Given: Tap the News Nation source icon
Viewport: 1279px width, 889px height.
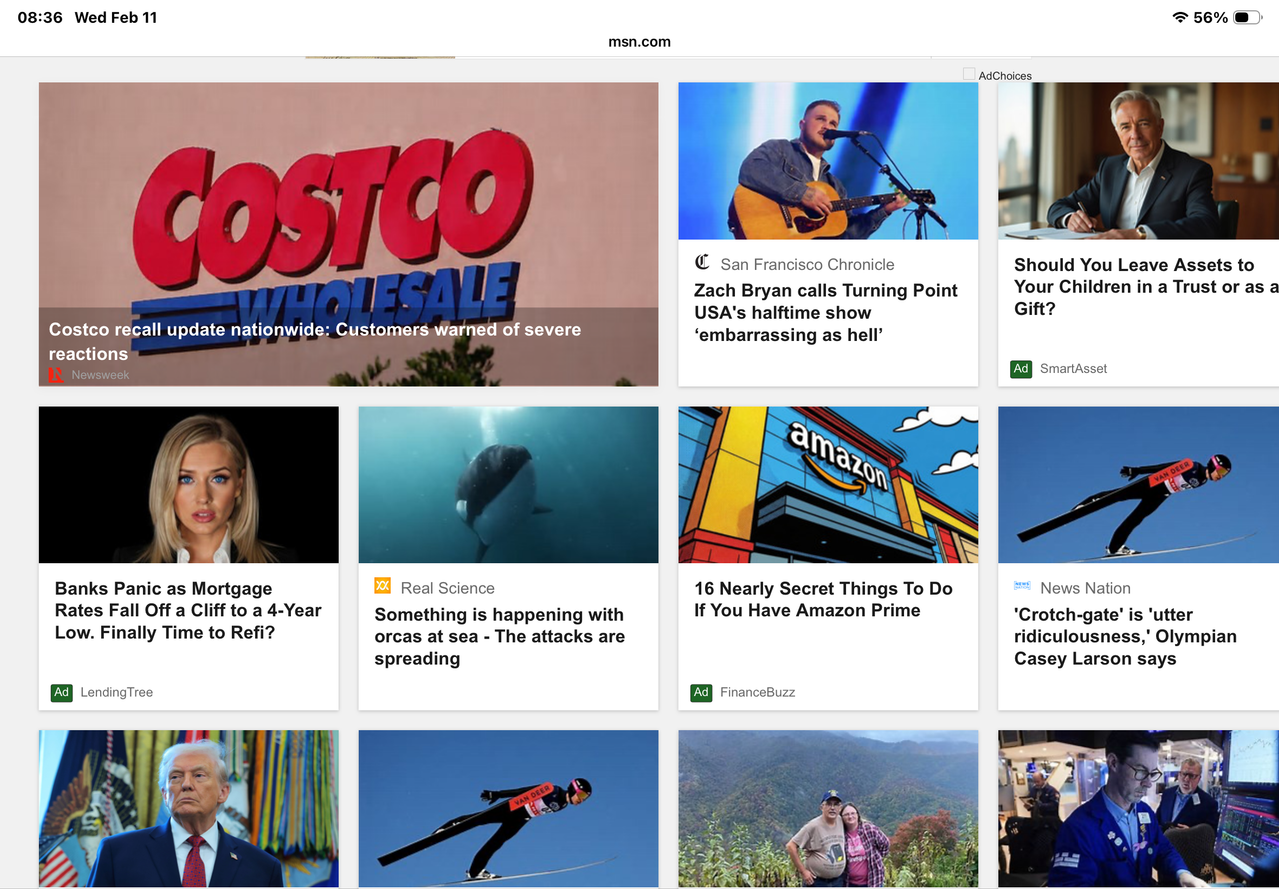Looking at the screenshot, I should (1022, 586).
